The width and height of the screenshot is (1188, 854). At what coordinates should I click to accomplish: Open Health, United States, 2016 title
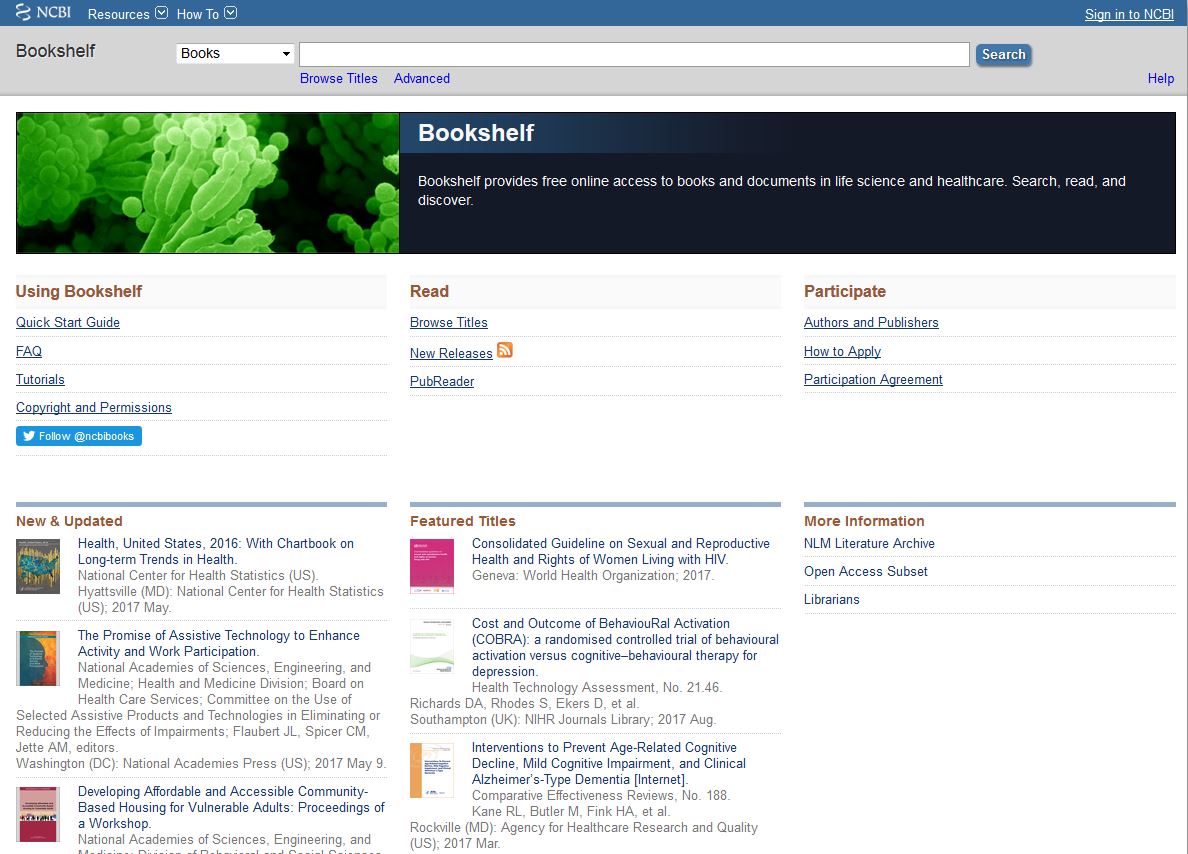(215, 551)
